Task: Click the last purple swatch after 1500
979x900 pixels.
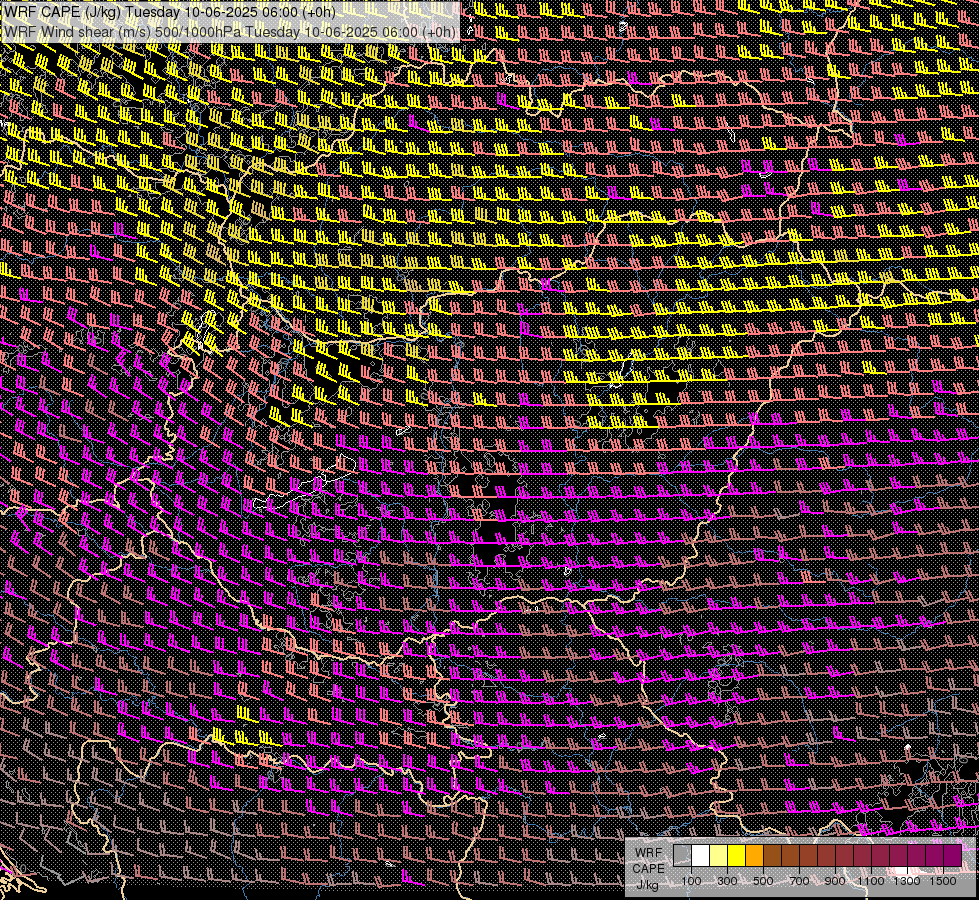Action: pyautogui.click(x=952, y=855)
